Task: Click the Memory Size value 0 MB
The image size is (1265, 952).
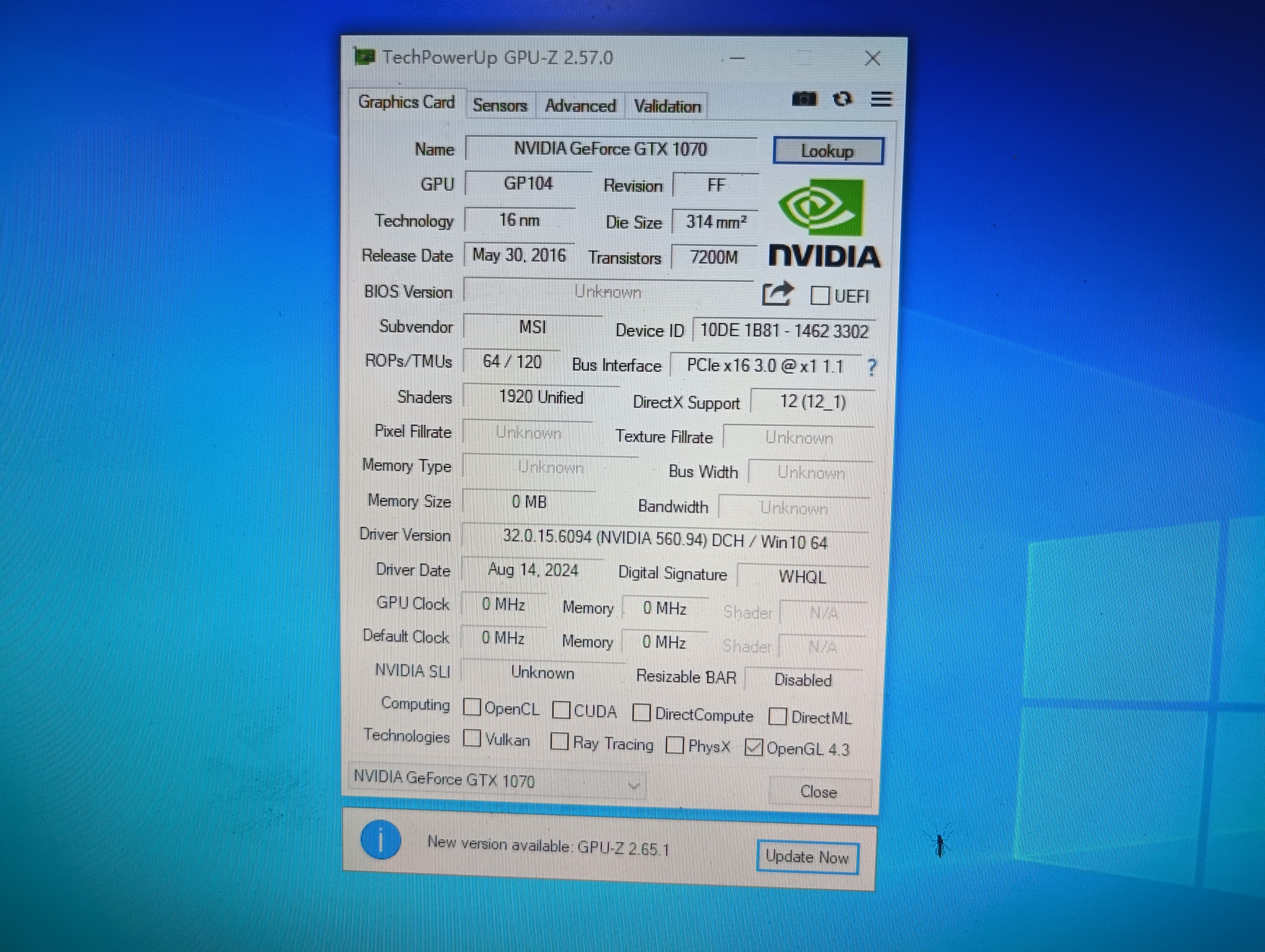Action: 529,501
